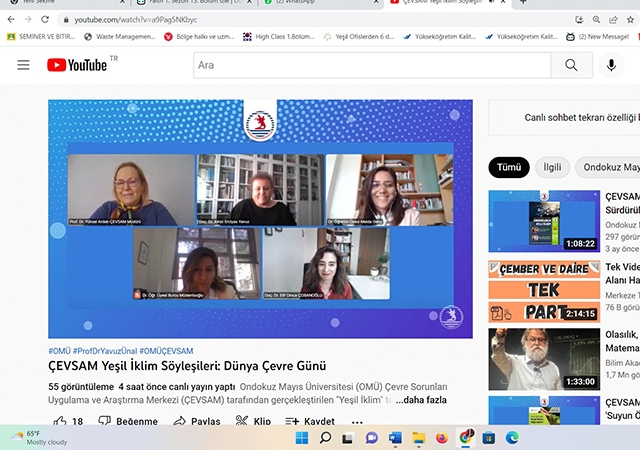The image size is (640, 450).
Task: Open the Chat app in taskbar
Action: point(371,438)
